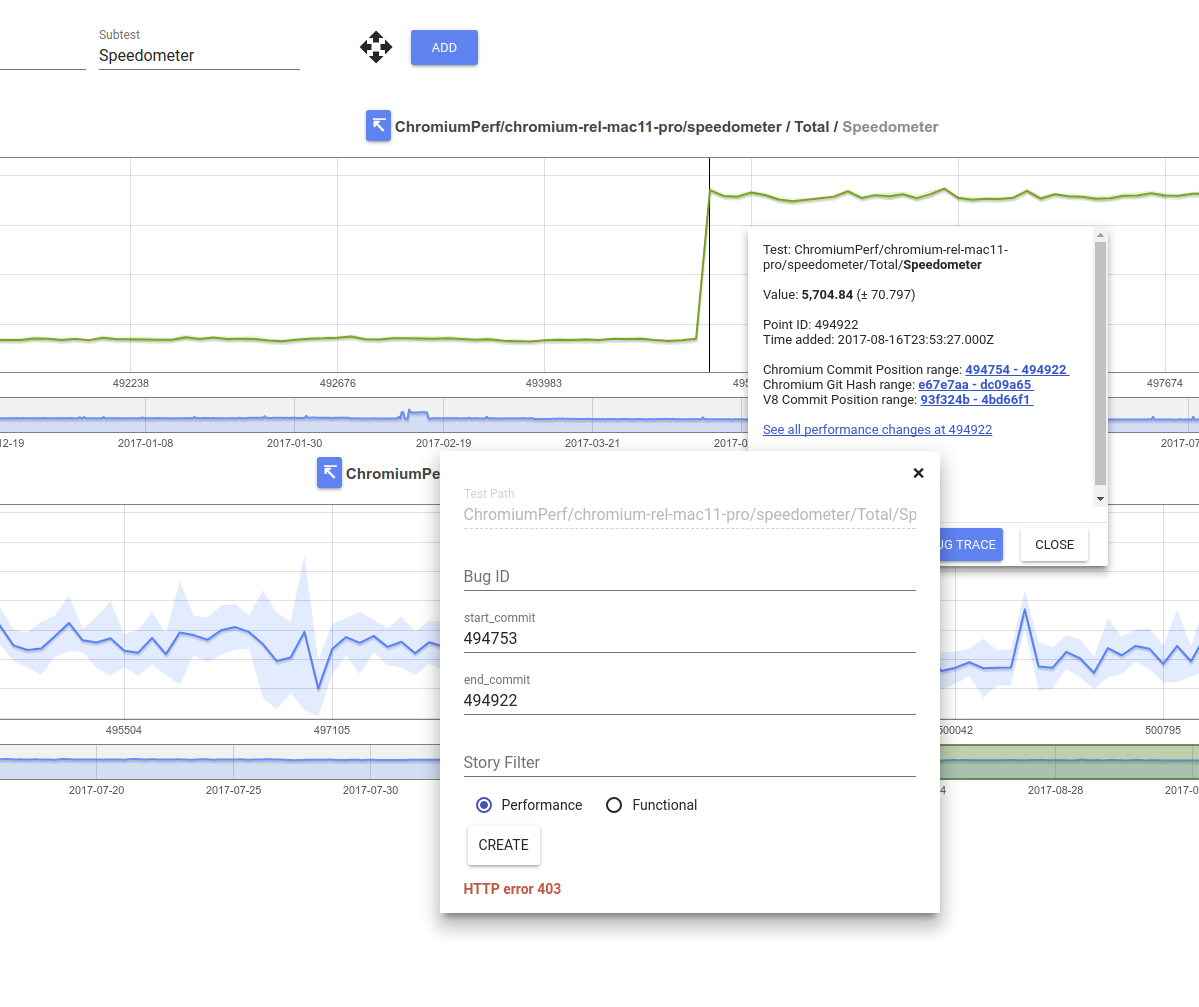Click the x-axis label 492238
Image resolution: width=1199 pixels, height=1007 pixels.
tap(131, 383)
